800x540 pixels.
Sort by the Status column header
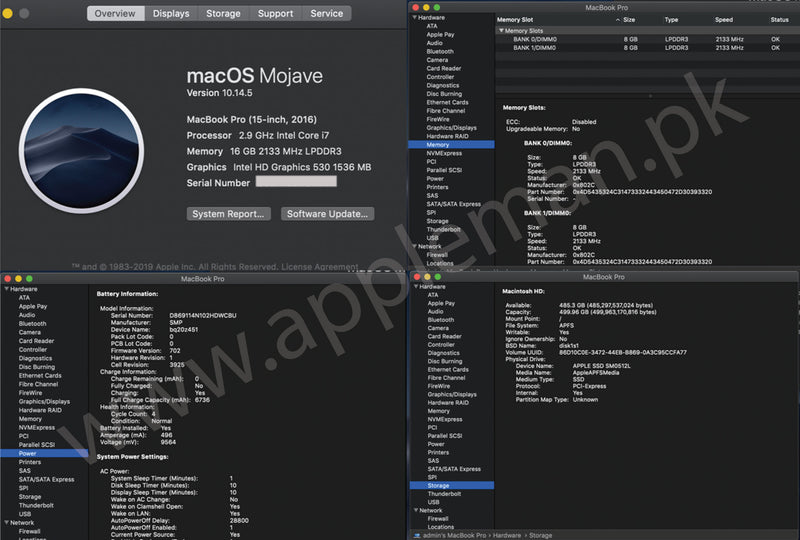pos(780,20)
